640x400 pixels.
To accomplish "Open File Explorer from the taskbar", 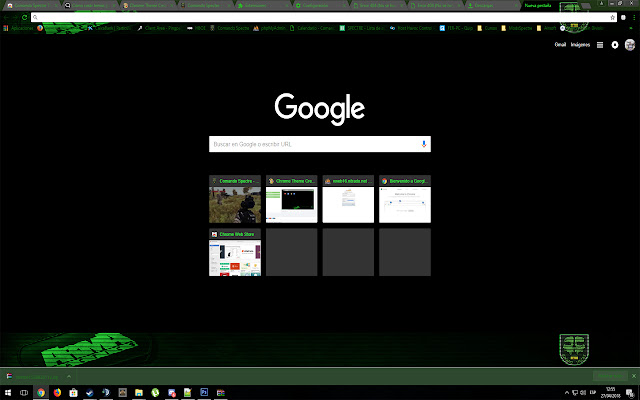I will click(139, 393).
